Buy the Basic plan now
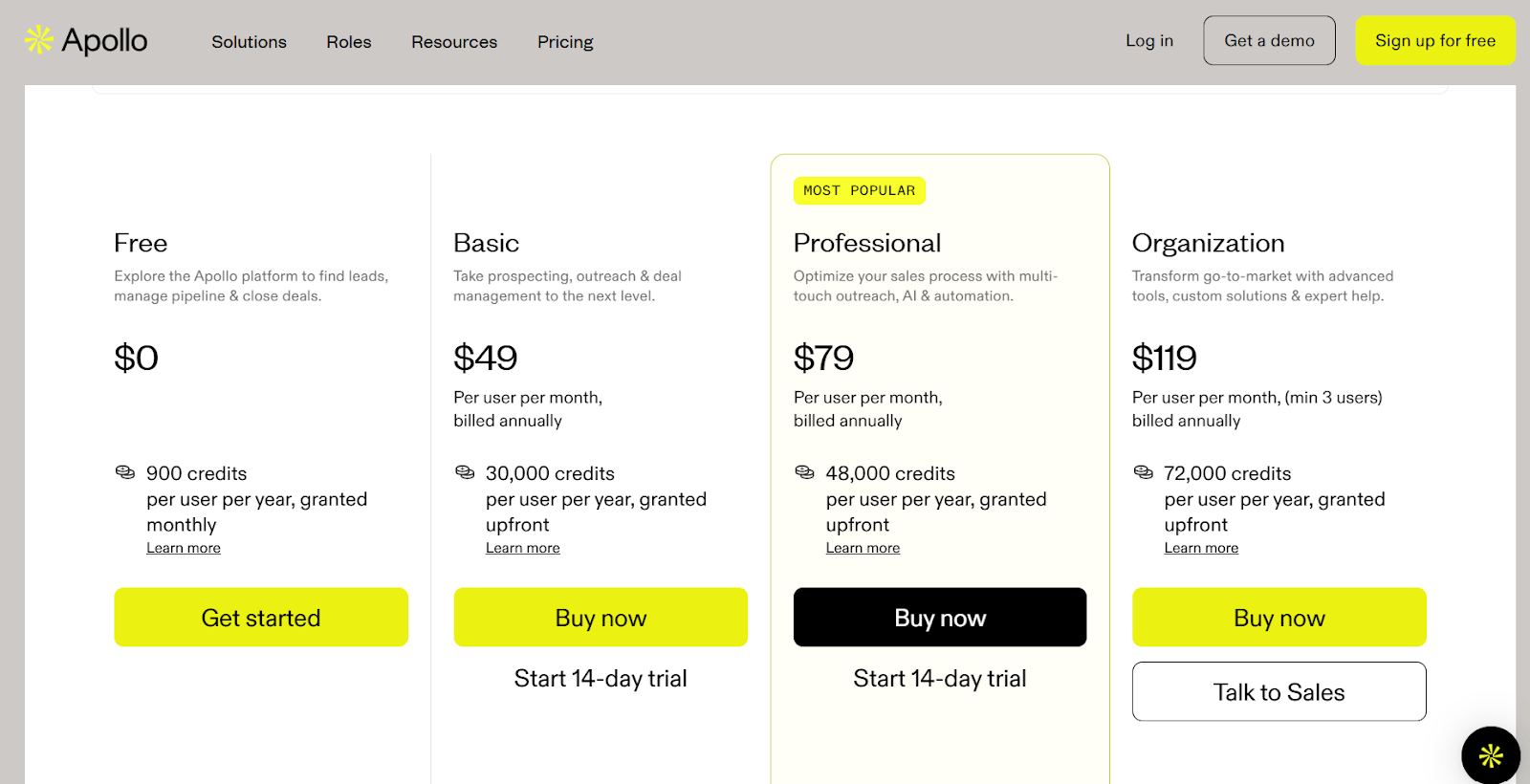The height and width of the screenshot is (784, 1530). tap(601, 618)
